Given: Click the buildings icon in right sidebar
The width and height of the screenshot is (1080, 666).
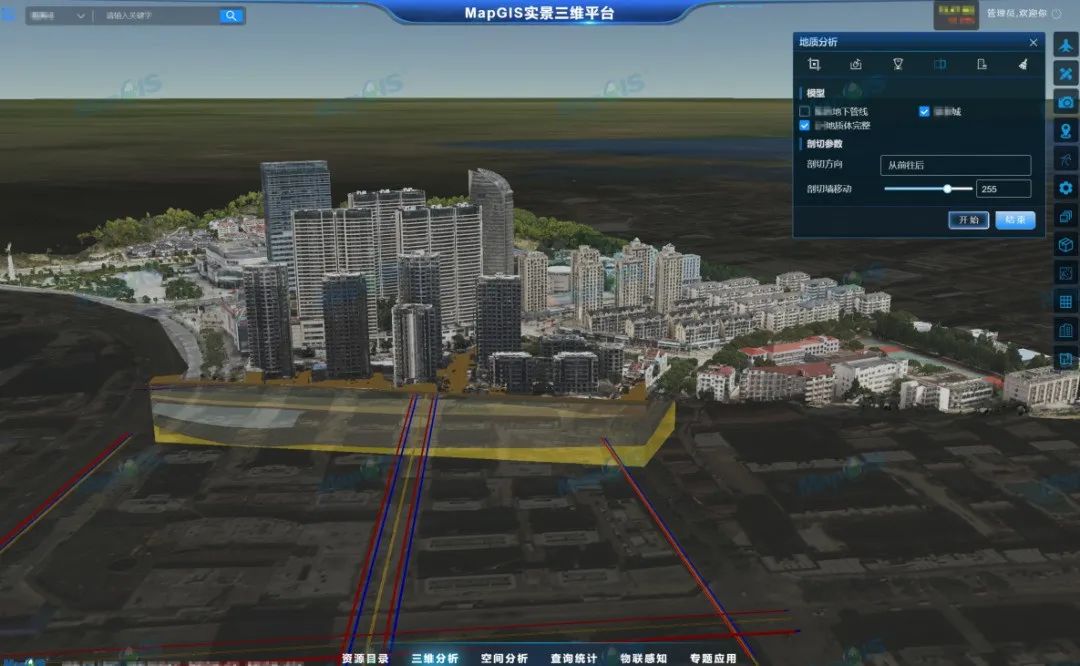Looking at the screenshot, I should tap(1066, 330).
